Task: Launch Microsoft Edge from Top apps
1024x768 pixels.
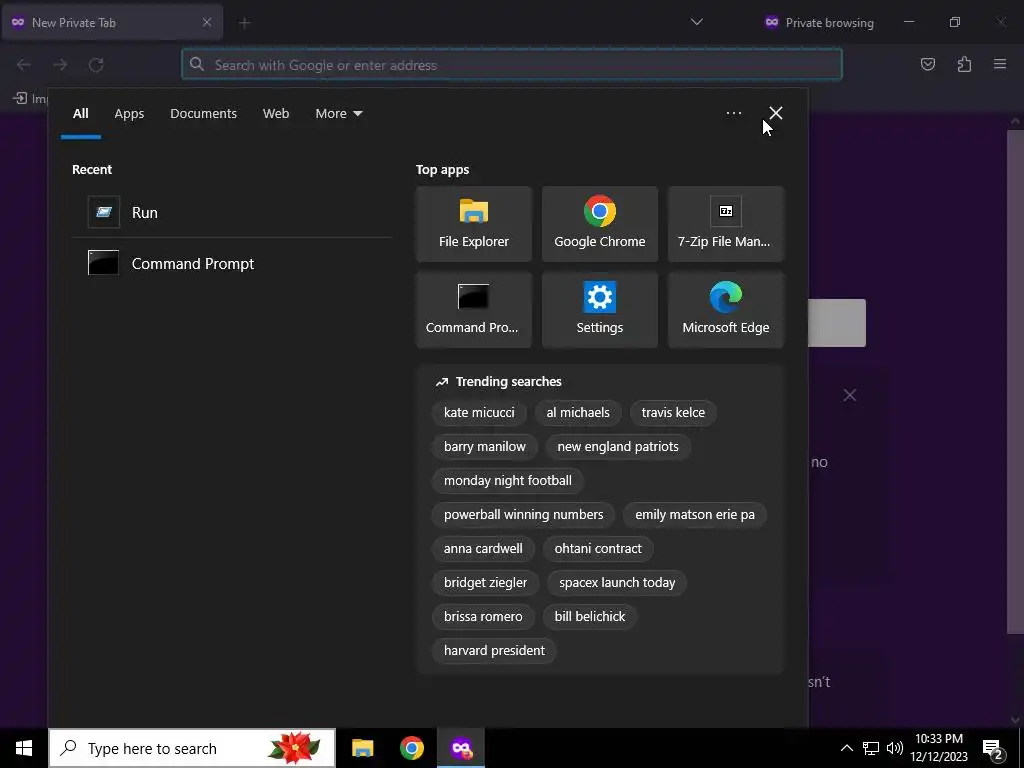Action: click(726, 310)
